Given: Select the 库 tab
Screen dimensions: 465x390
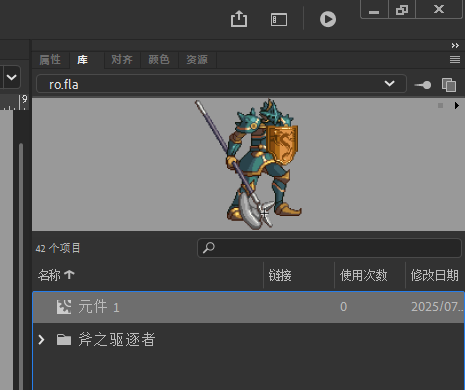Looking at the screenshot, I should click(82, 60).
